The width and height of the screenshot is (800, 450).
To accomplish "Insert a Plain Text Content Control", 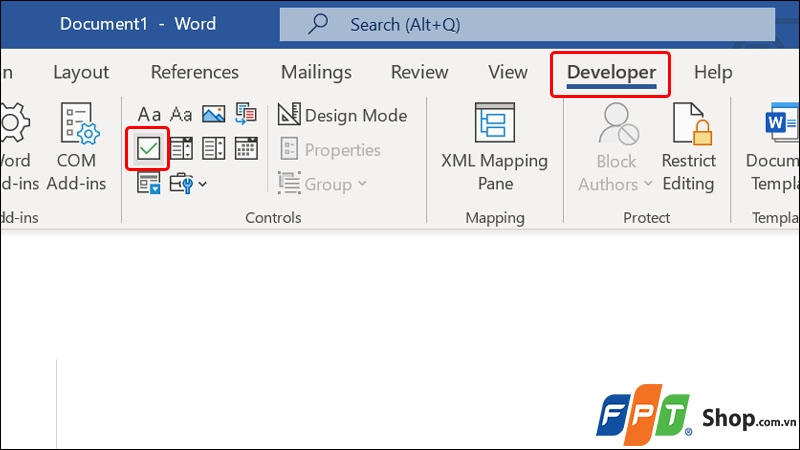I will point(181,114).
